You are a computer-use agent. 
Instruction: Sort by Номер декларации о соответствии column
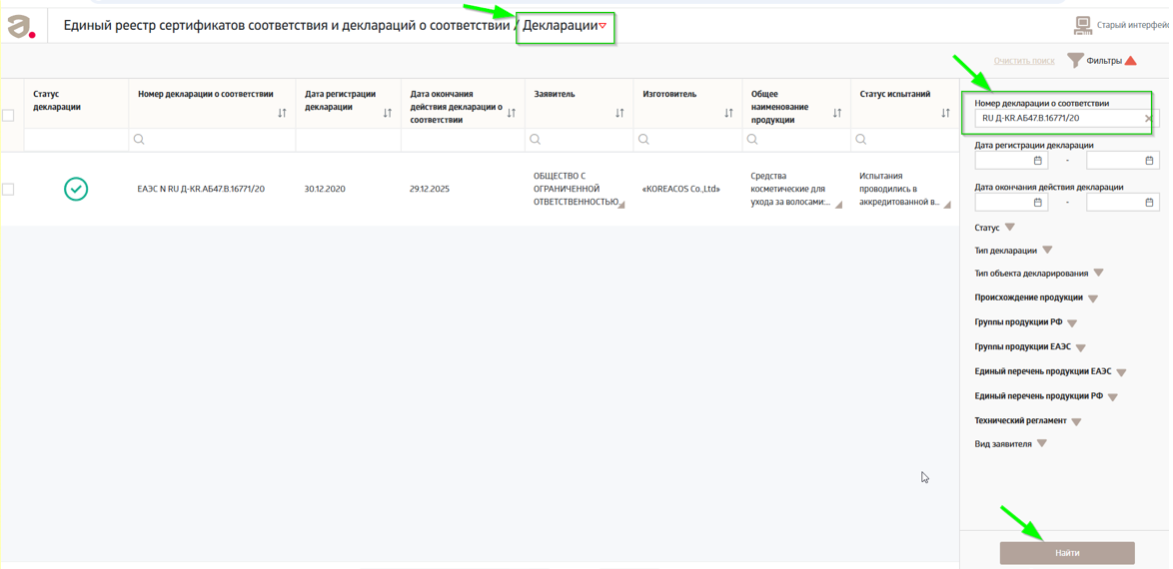click(x=283, y=113)
